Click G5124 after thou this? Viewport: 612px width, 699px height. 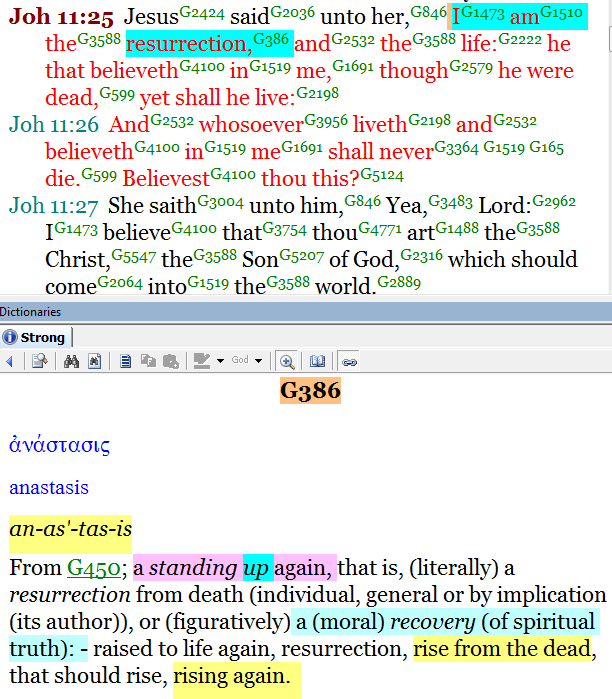[382, 174]
